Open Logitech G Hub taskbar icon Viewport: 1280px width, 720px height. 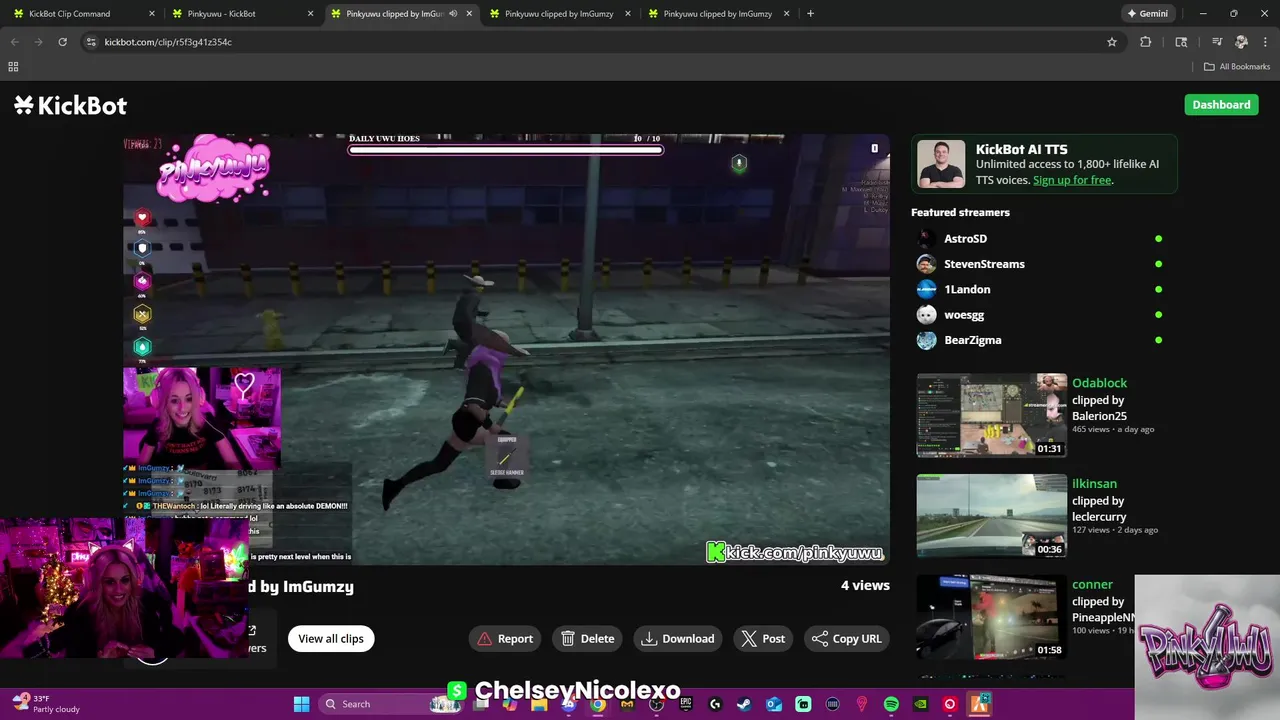coord(714,704)
